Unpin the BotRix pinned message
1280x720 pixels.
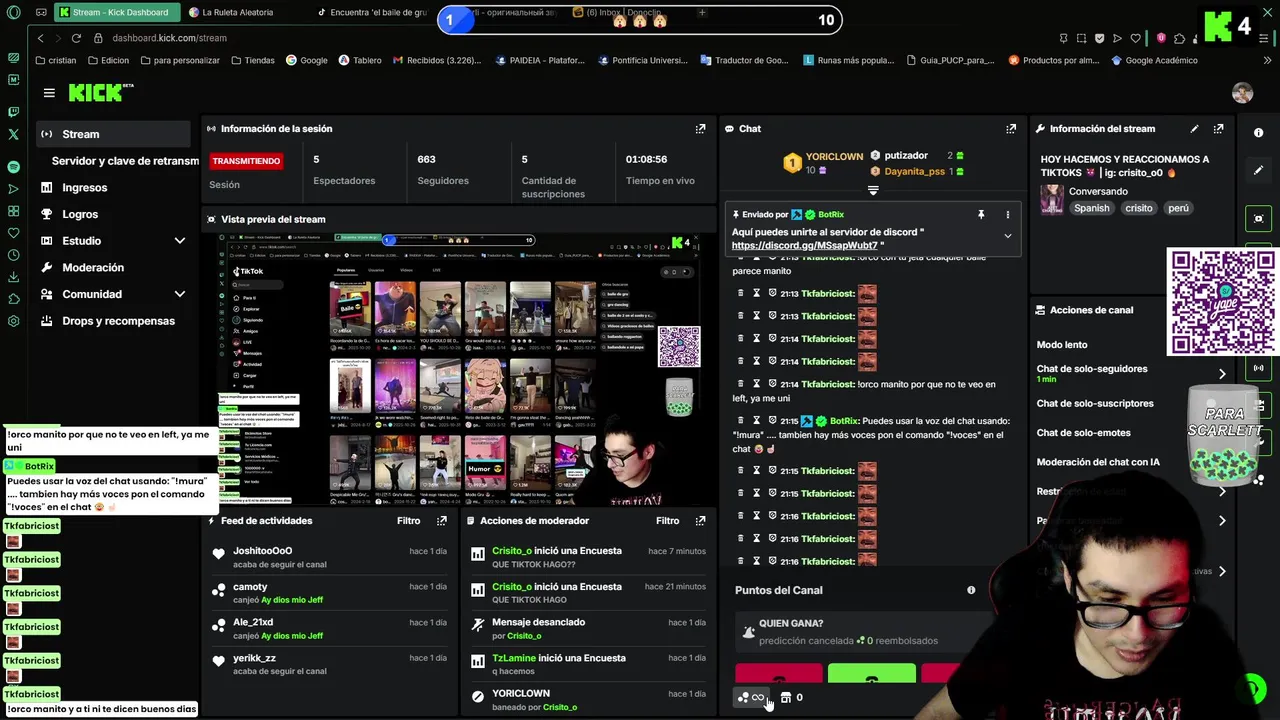coord(980,215)
